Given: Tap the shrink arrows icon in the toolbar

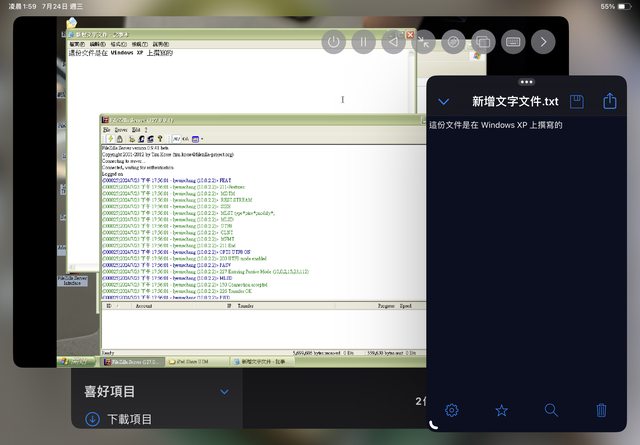Looking at the screenshot, I should tap(423, 42).
